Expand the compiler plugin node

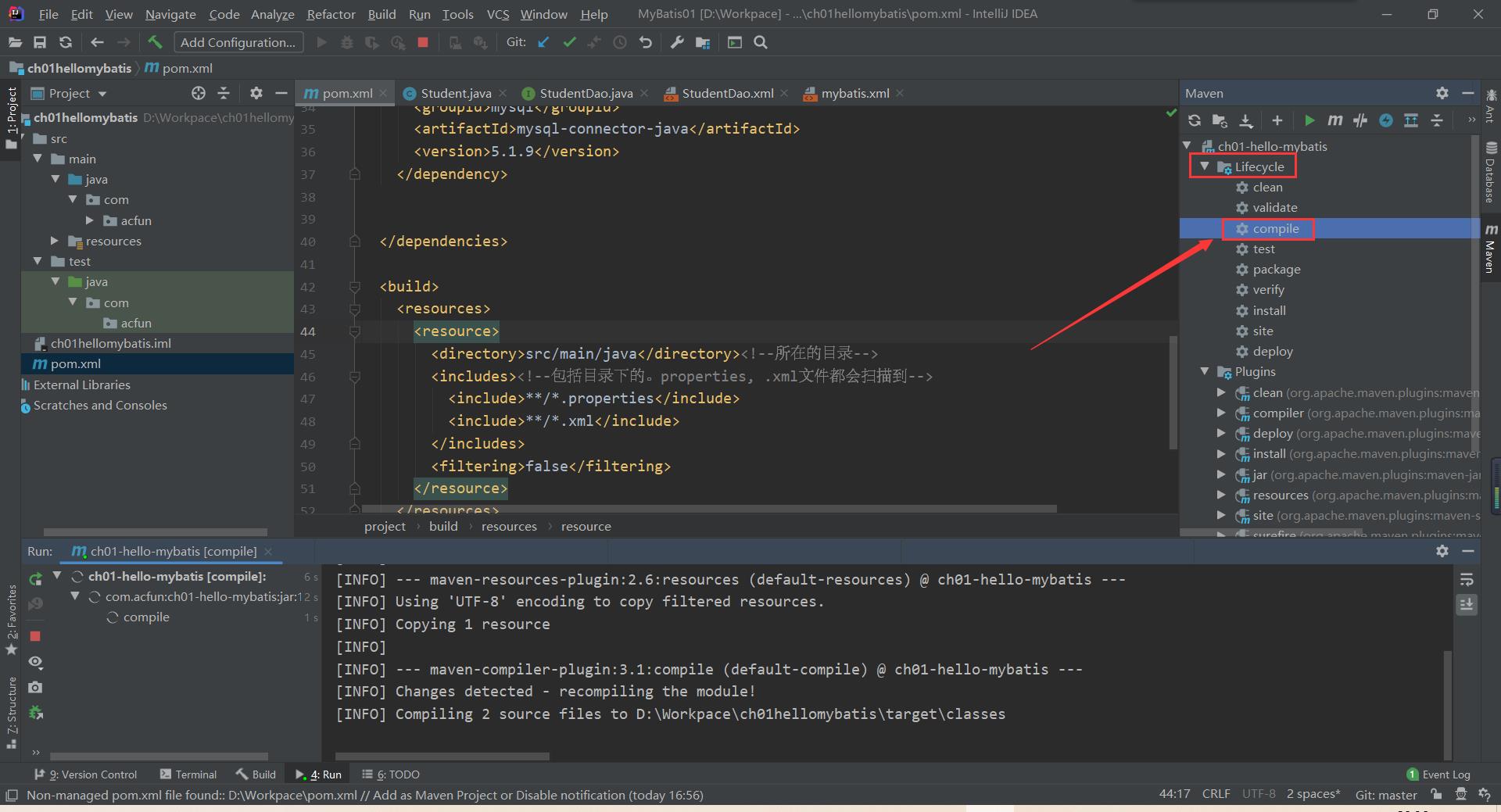(x=1221, y=413)
